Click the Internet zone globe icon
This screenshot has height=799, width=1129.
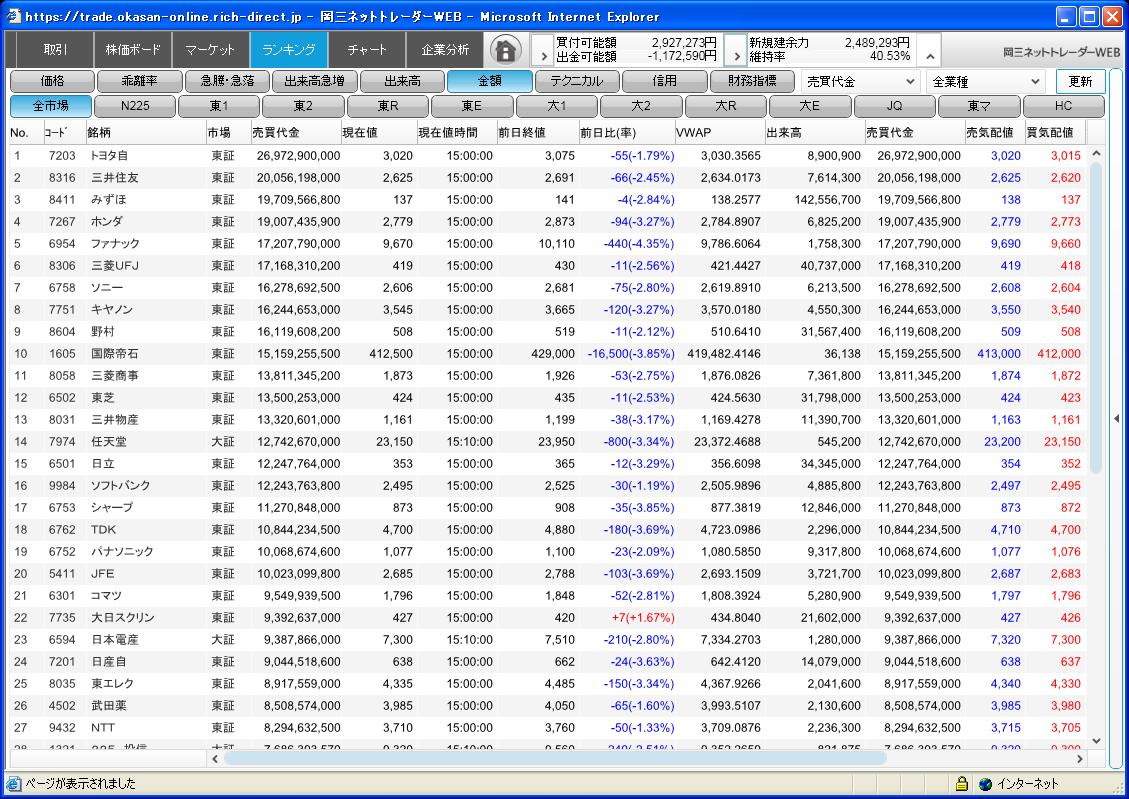(x=985, y=784)
